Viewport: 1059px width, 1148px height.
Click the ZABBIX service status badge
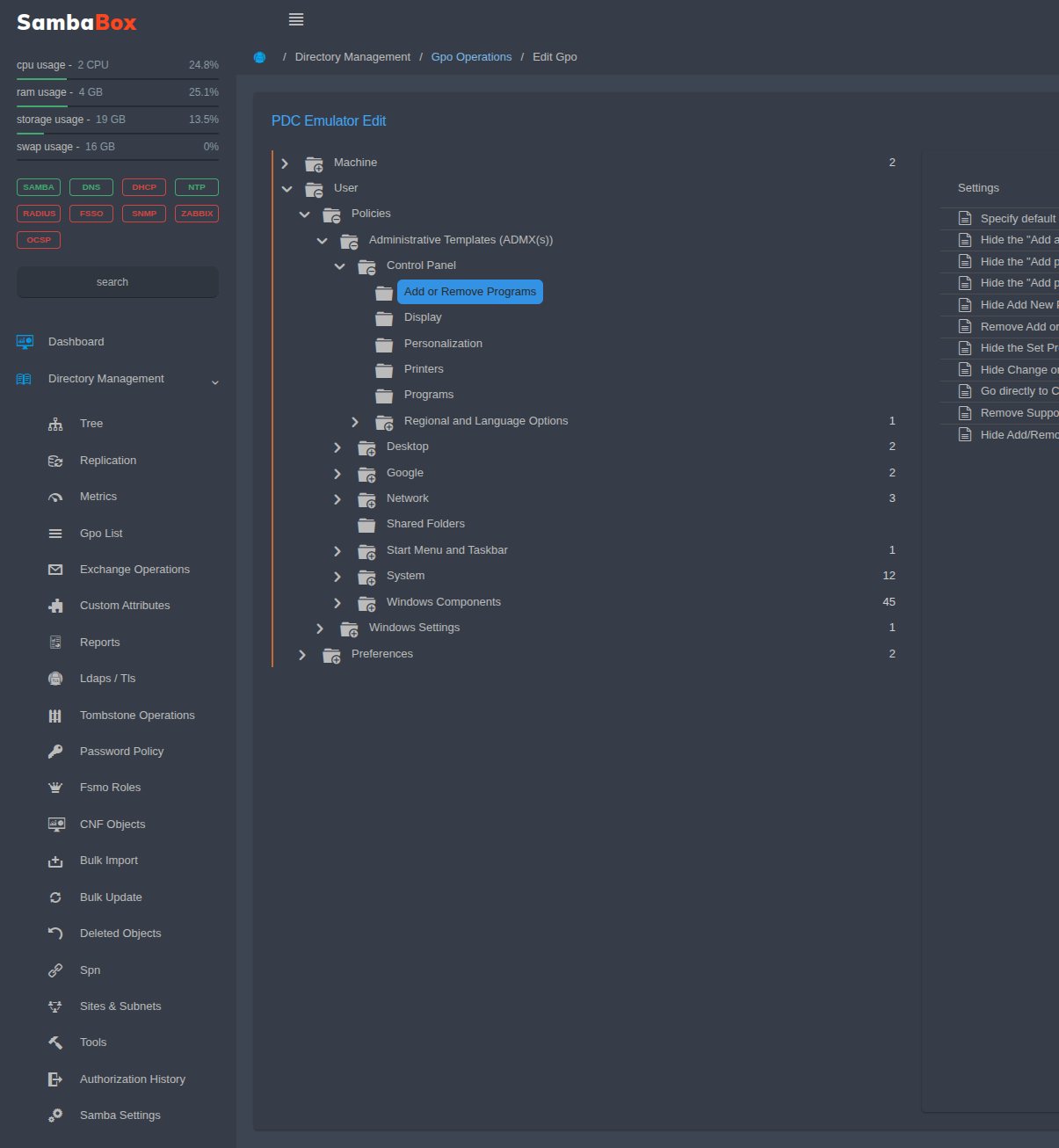[197, 214]
